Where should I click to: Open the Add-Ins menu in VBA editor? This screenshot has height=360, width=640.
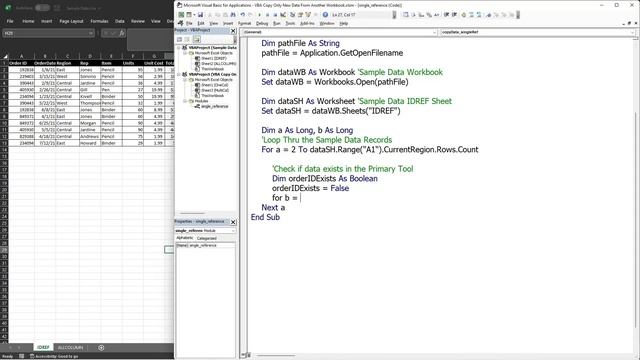[307, 23]
